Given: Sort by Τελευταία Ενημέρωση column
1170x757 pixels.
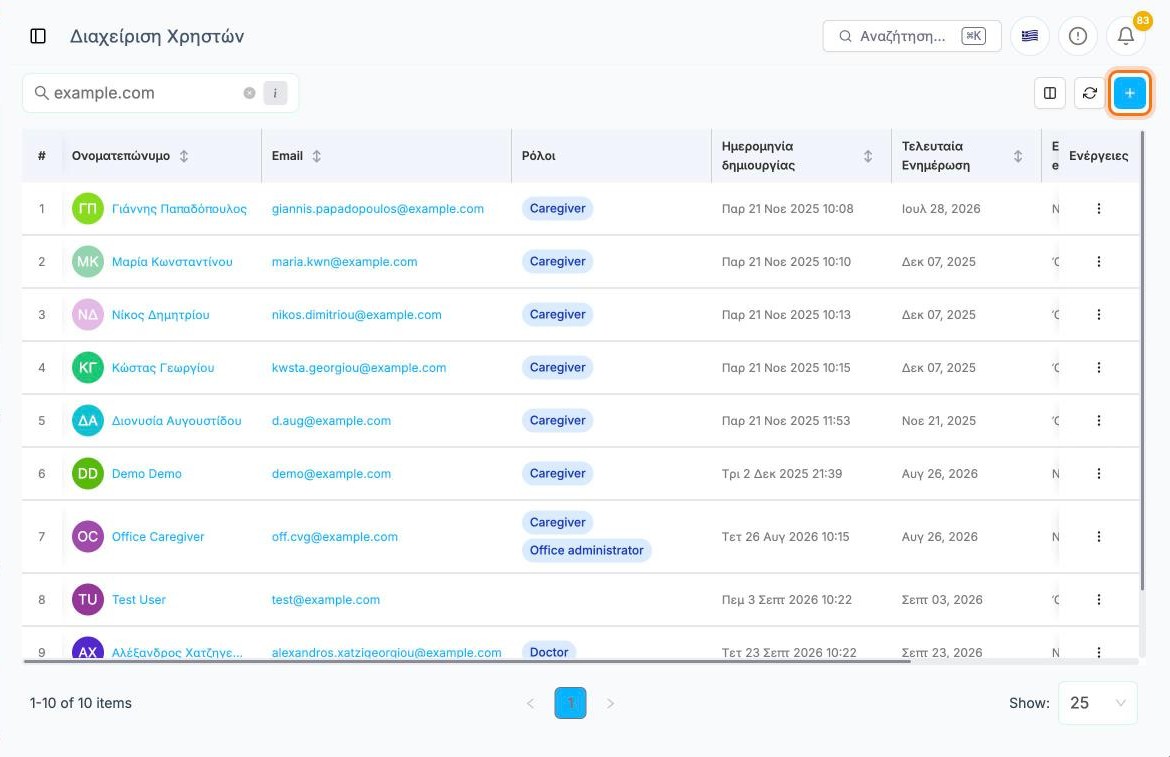Looking at the screenshot, I should [x=1018, y=156].
